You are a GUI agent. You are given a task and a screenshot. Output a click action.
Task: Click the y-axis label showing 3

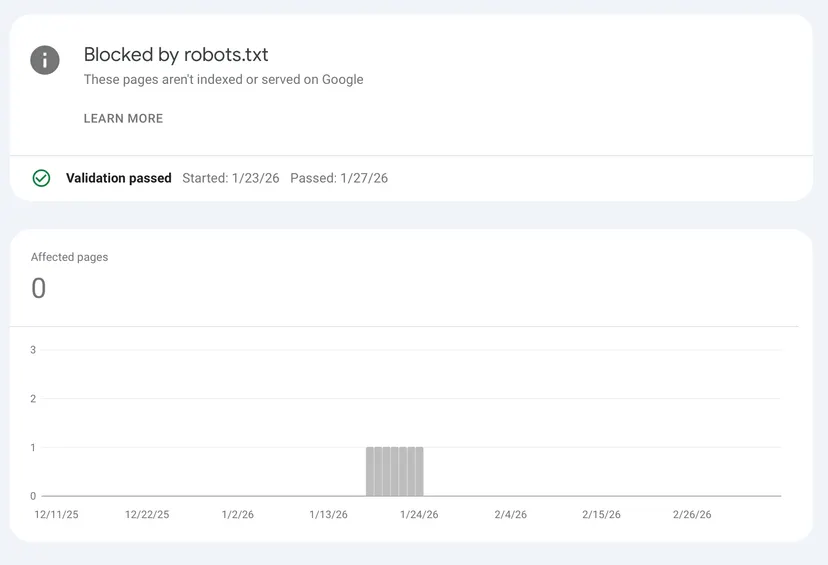[x=33, y=350]
